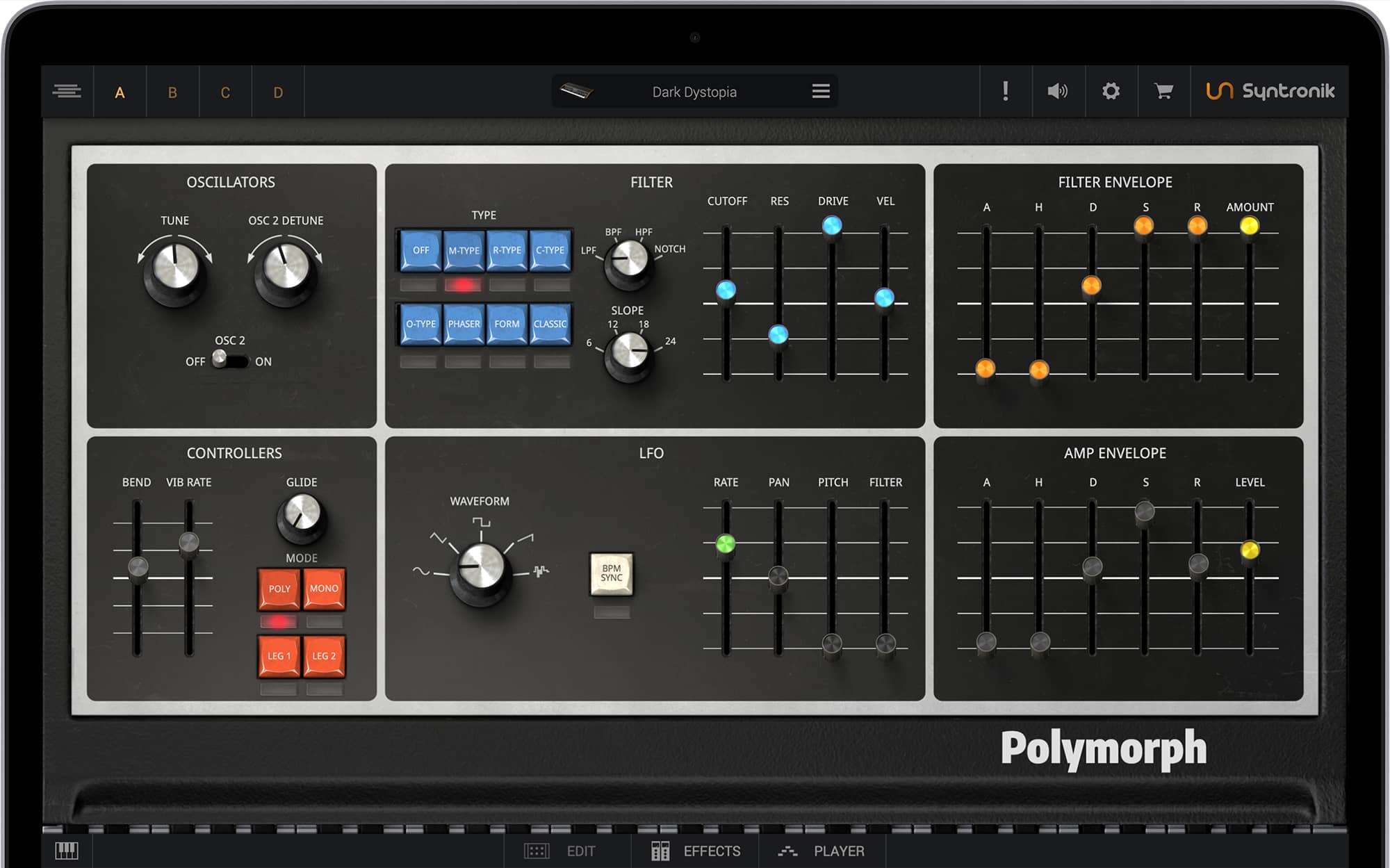Enable MONO mode

pos(324,589)
